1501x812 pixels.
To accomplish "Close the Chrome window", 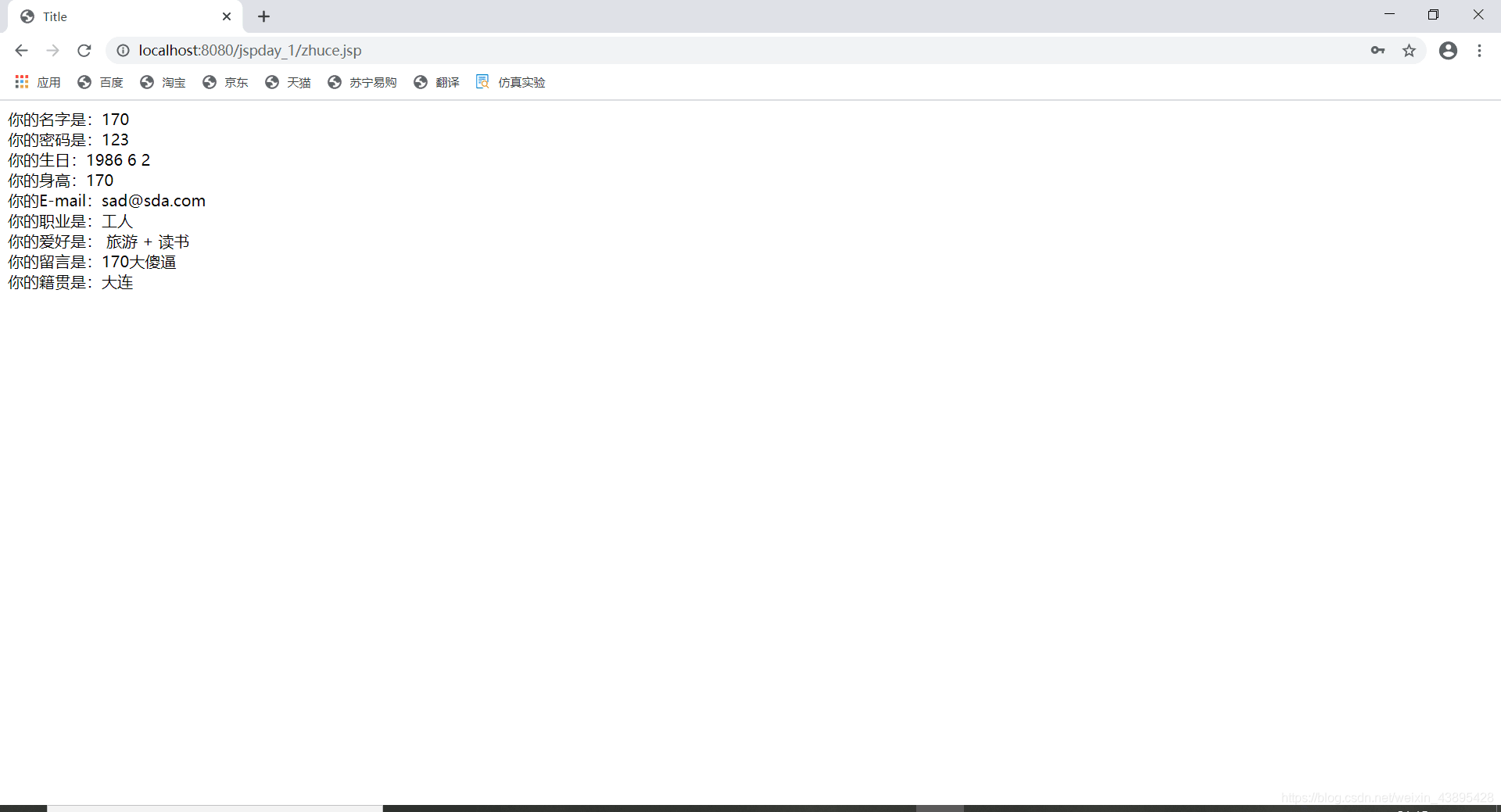I will coord(1478,15).
